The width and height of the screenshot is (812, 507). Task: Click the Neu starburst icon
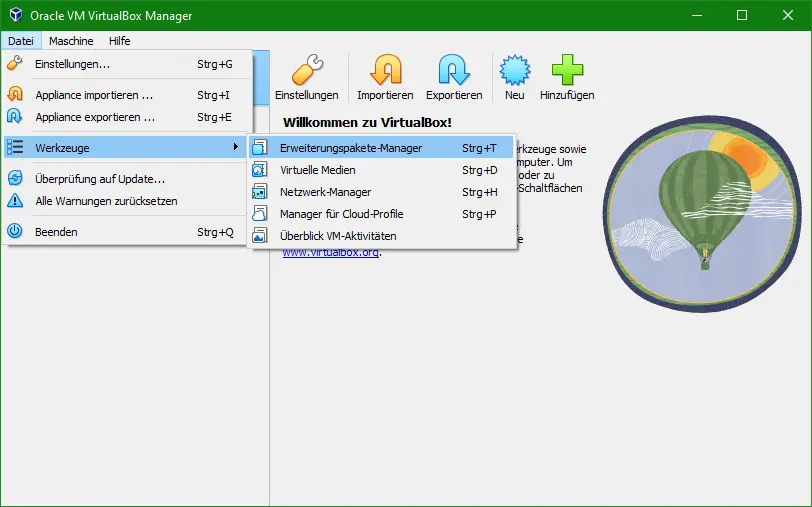514,71
